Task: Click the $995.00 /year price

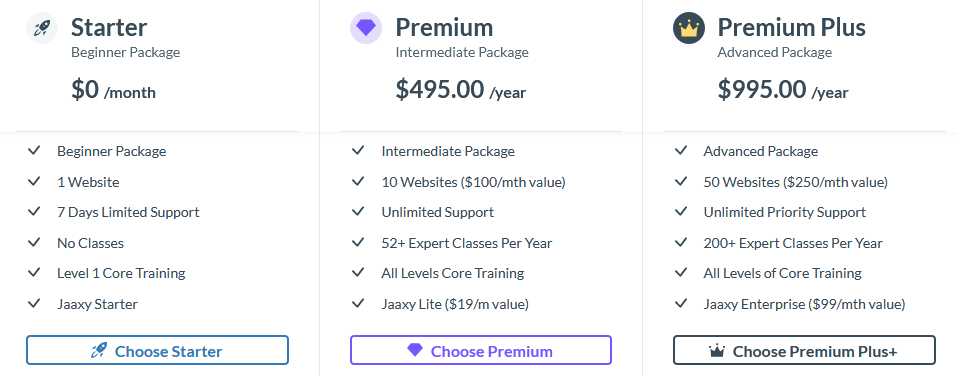Action: coord(783,90)
